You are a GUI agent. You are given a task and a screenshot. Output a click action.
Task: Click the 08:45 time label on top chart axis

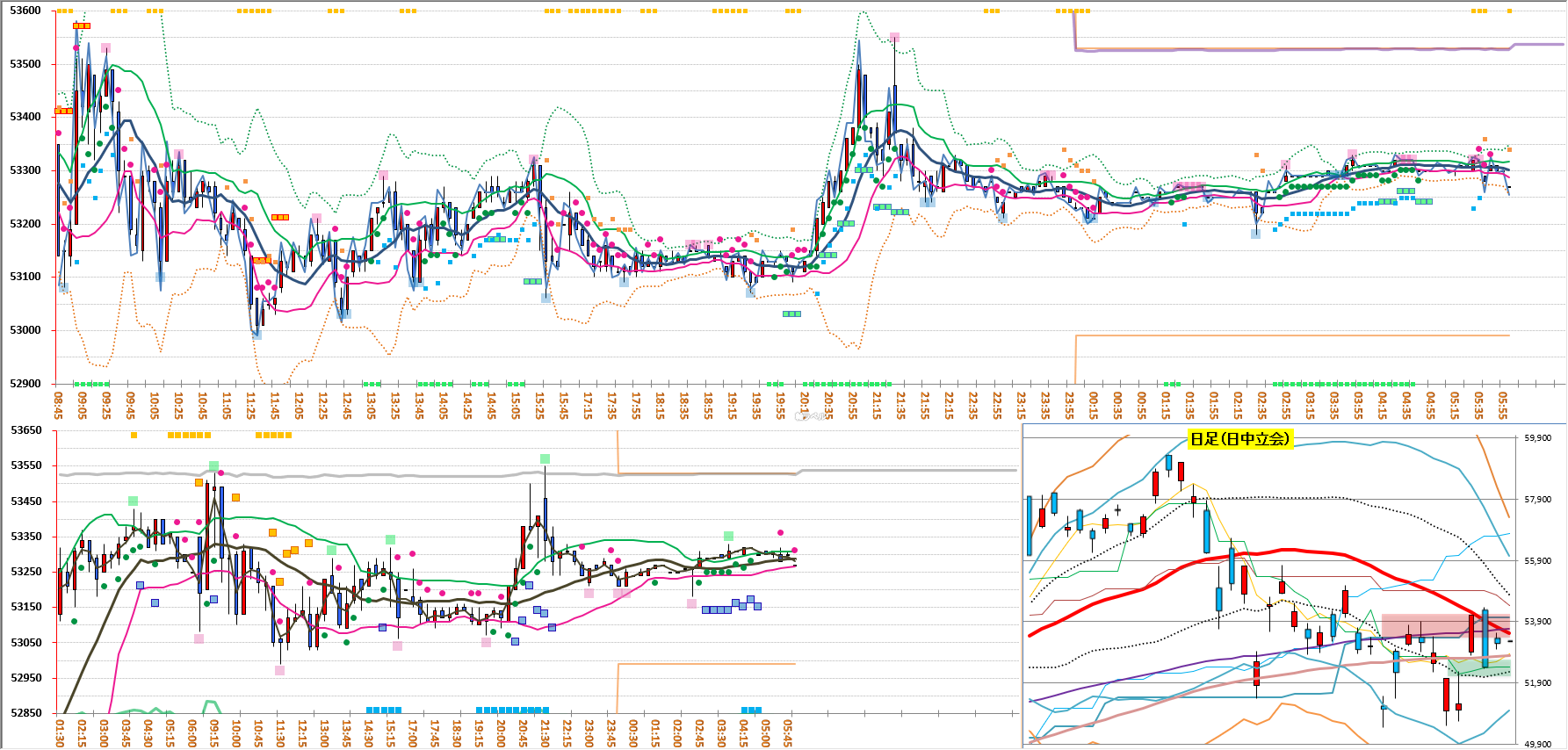tap(59, 405)
